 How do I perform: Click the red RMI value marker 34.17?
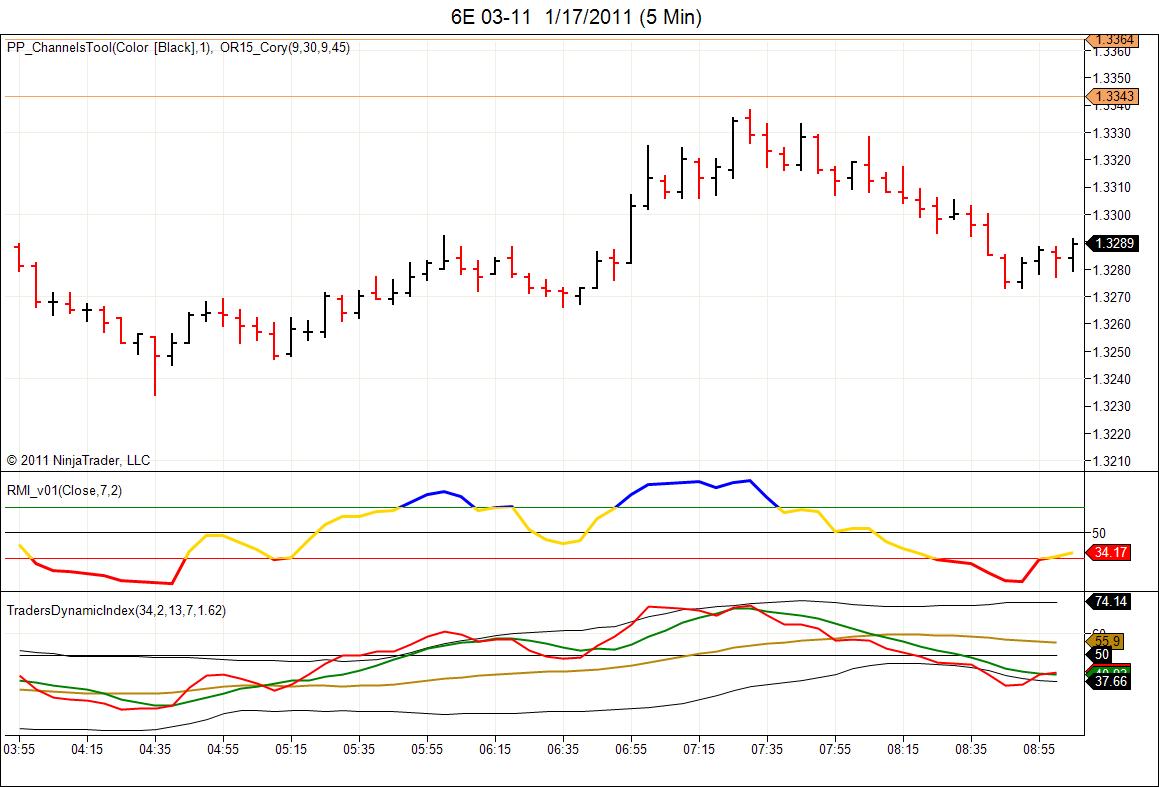[x=1109, y=552]
